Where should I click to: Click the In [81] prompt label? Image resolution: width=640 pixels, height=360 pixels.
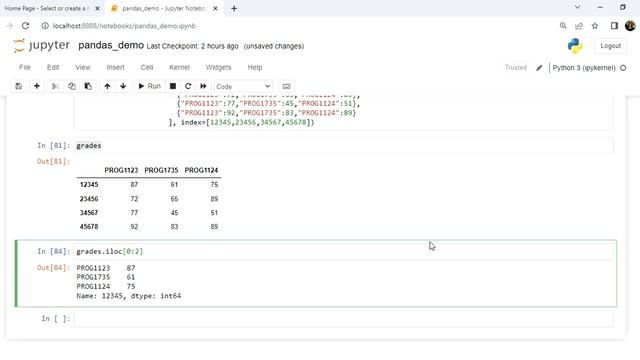click(x=53, y=146)
